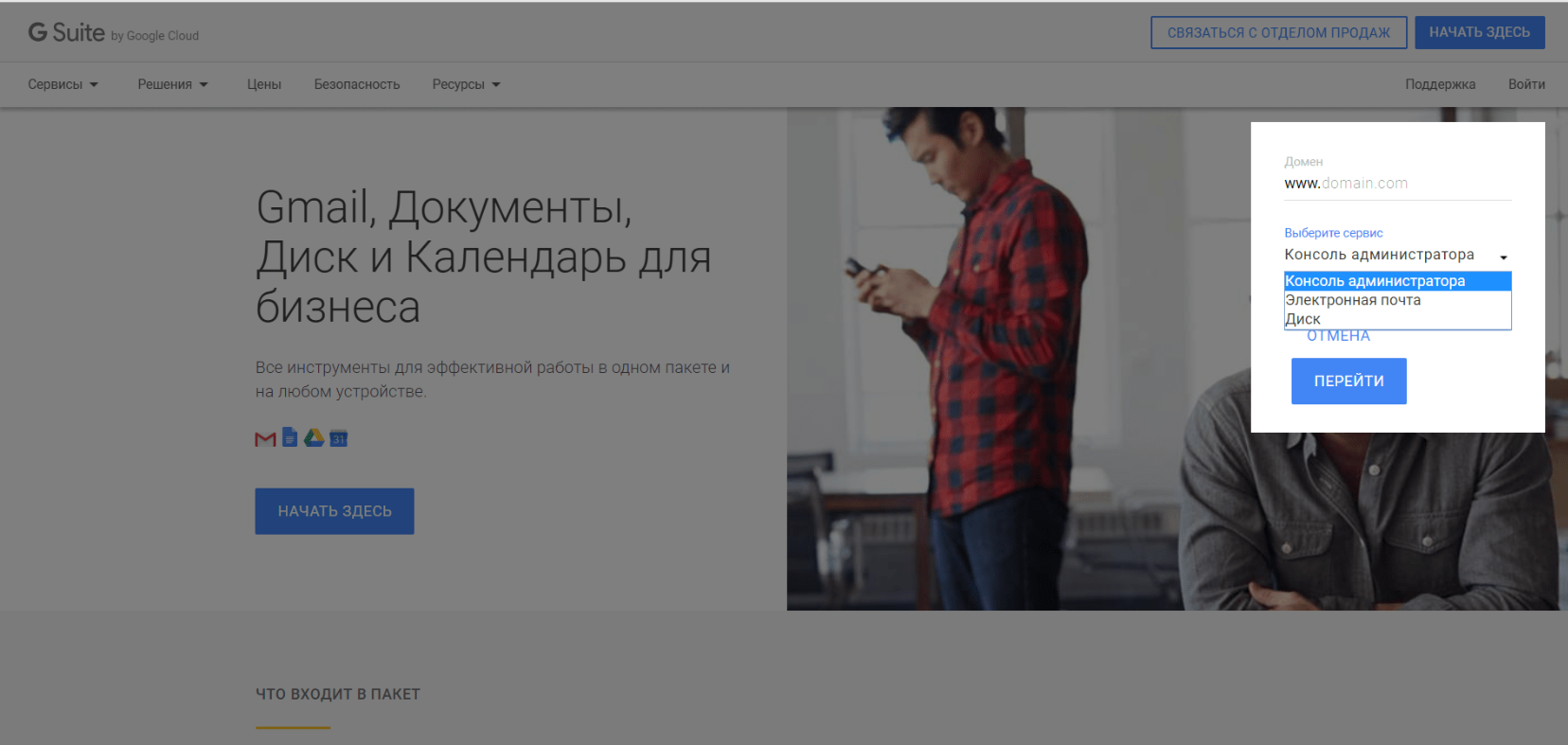Click Связаться с отделом продаж button

tap(1278, 32)
